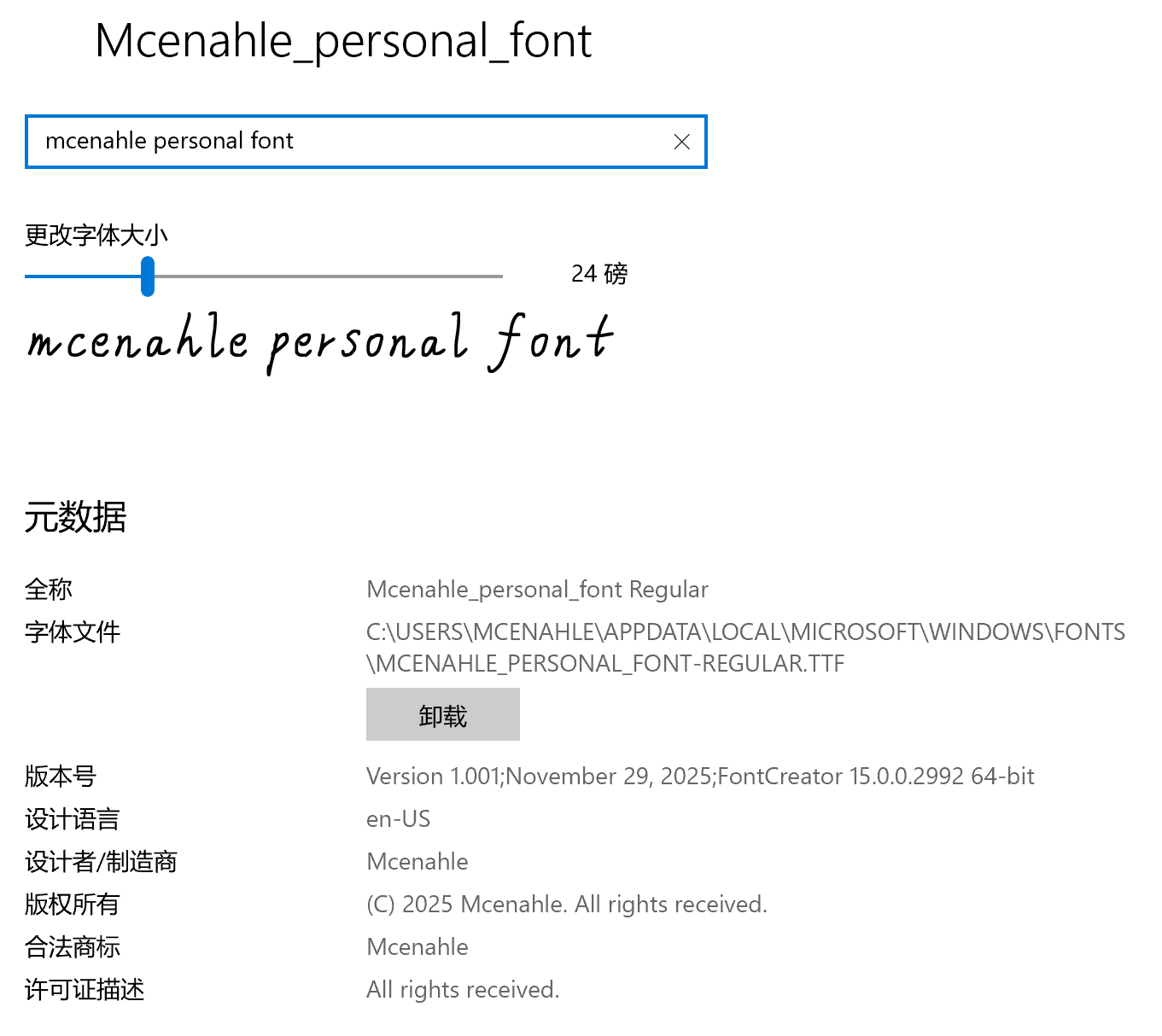
Task: Click the 24 磅 size indicator
Action: [599, 274]
